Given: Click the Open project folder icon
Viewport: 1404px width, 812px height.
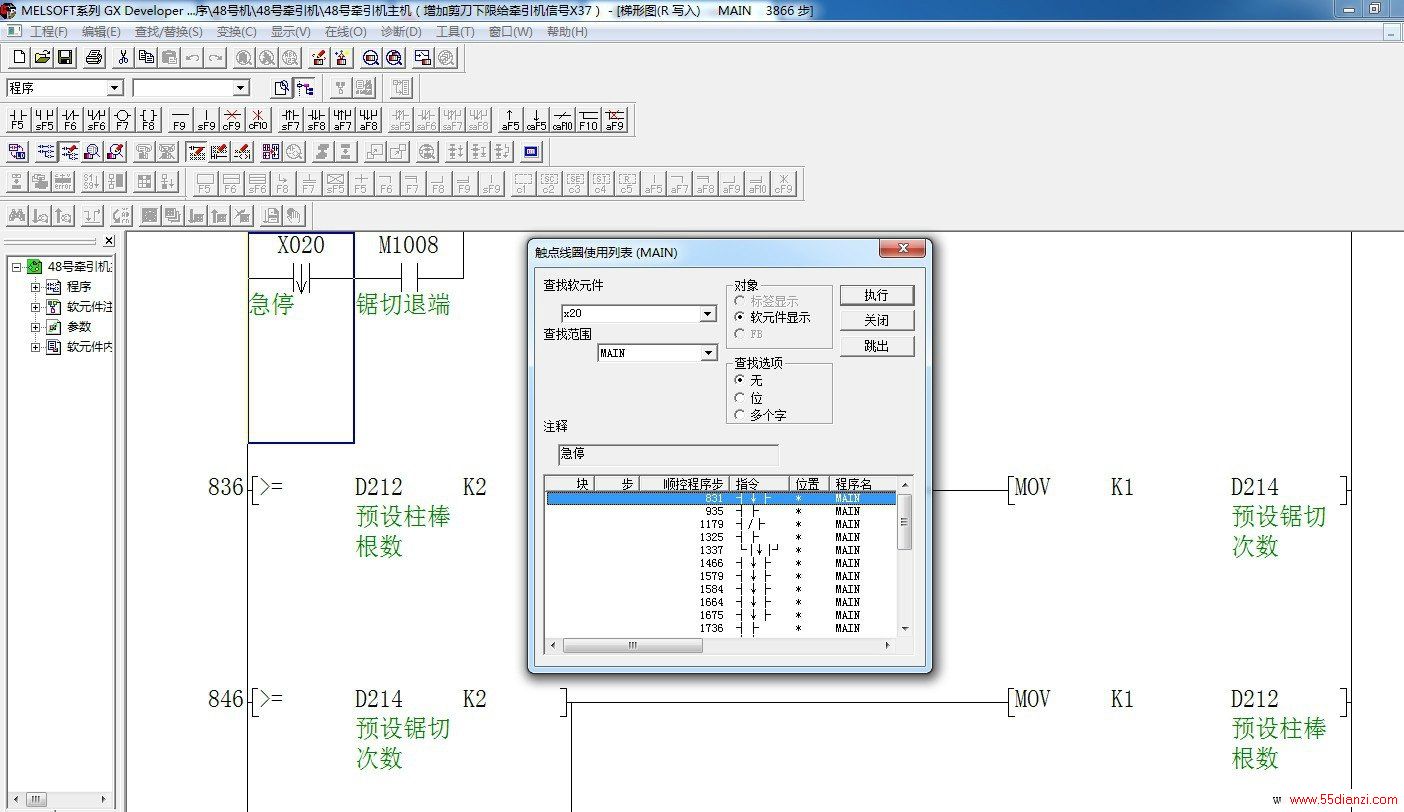Looking at the screenshot, I should pyautogui.click(x=43, y=58).
